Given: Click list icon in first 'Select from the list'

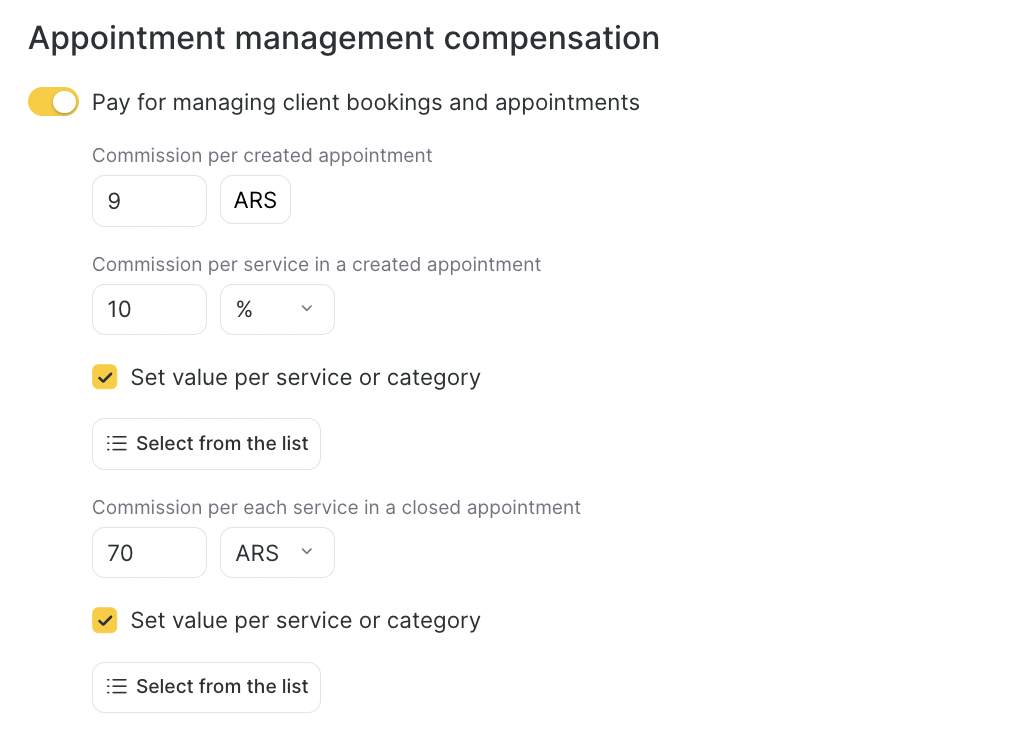Looking at the screenshot, I should coord(117,444).
